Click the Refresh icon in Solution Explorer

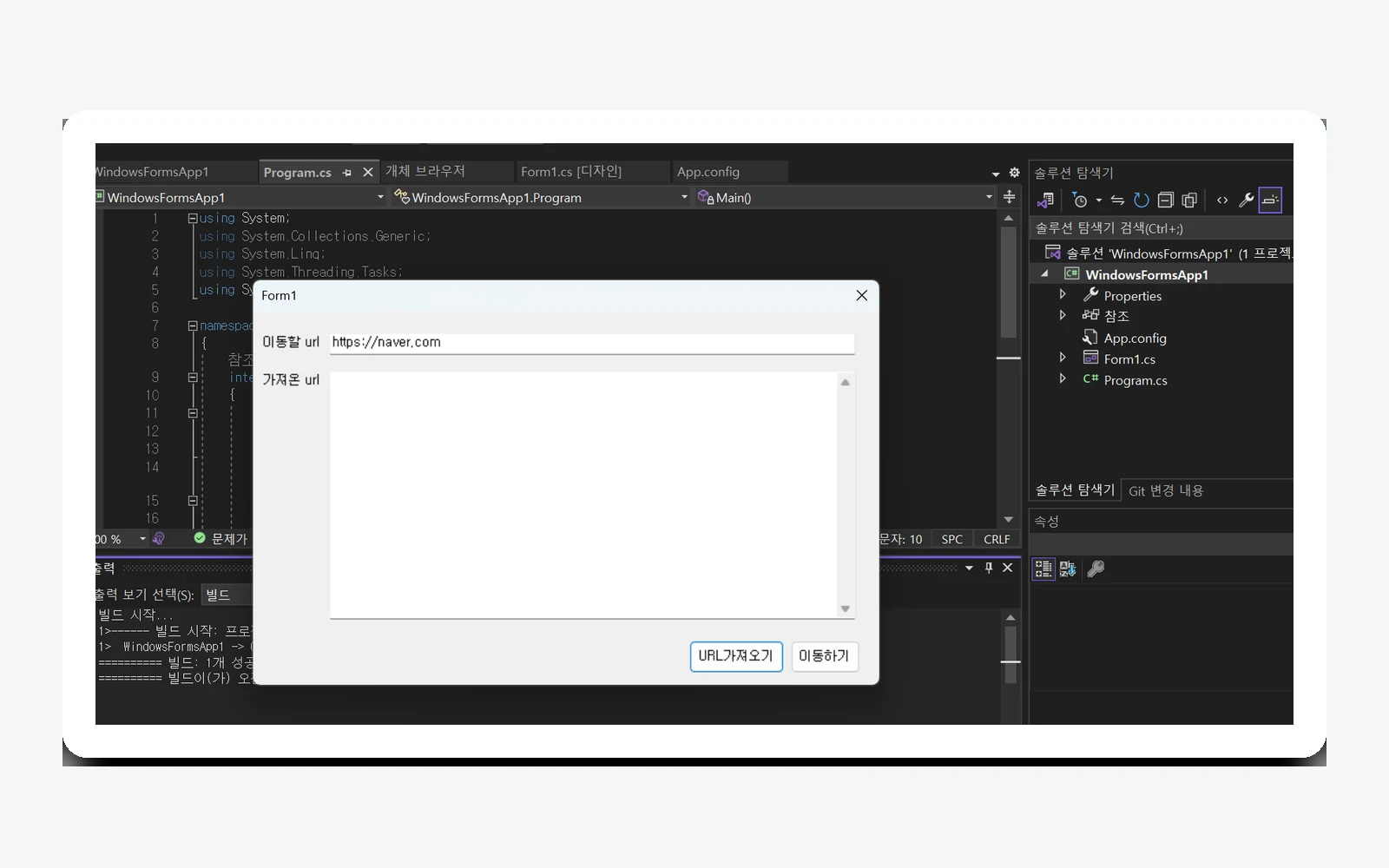coord(1142,201)
